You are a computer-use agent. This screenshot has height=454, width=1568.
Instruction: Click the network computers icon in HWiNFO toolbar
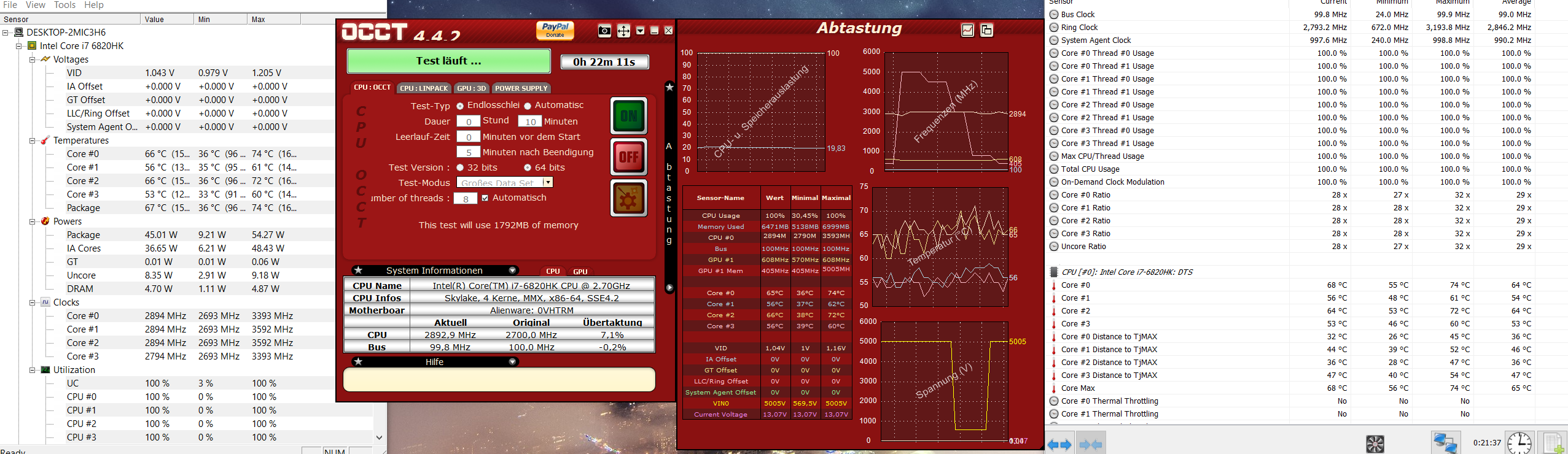[1445, 443]
